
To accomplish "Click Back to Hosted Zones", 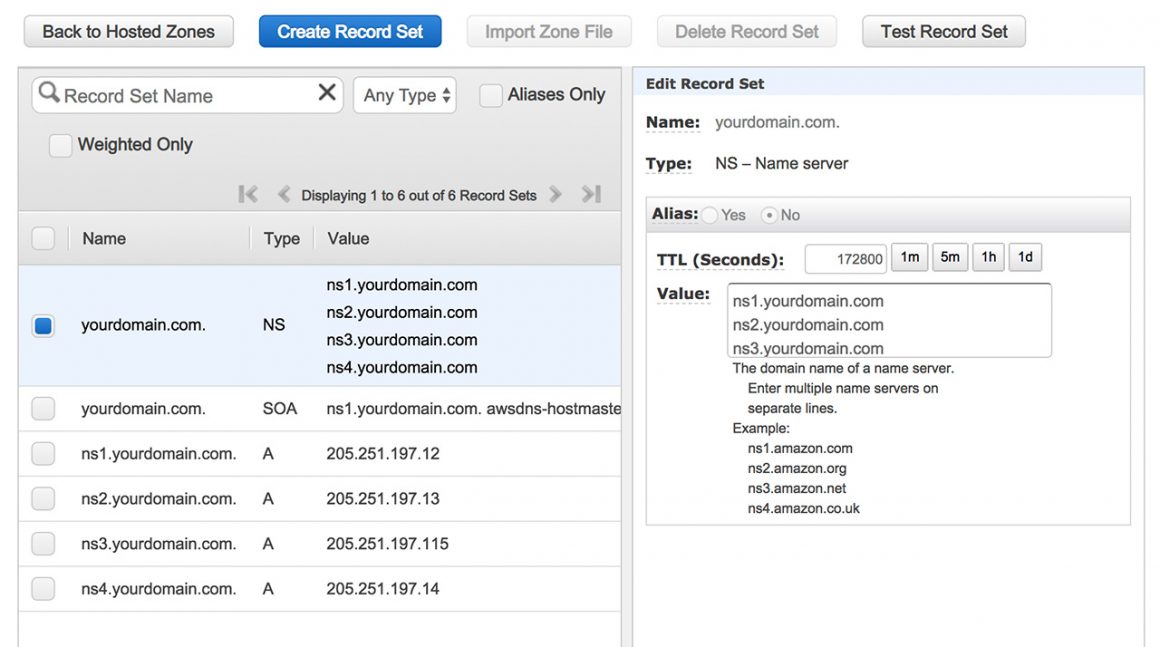I will (x=128, y=31).
